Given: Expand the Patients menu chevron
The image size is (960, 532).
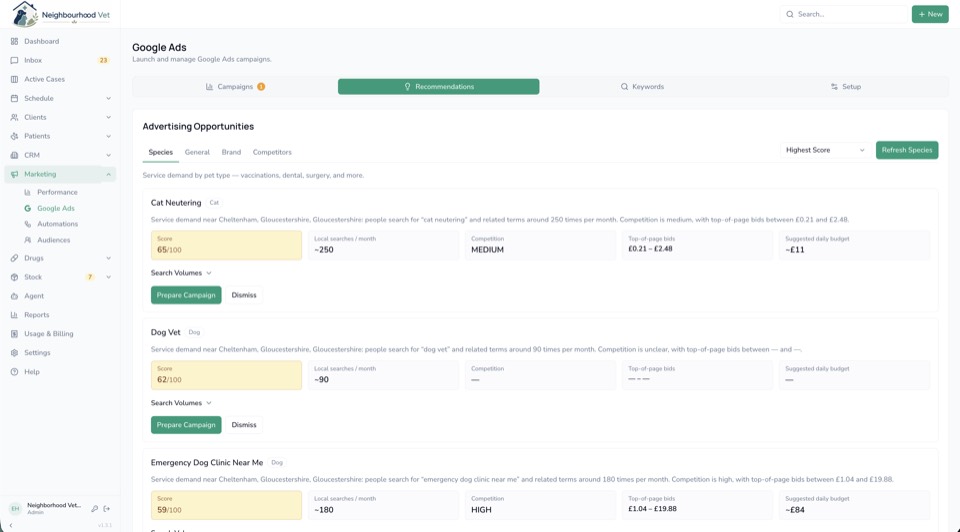Looking at the screenshot, I should 108,136.
